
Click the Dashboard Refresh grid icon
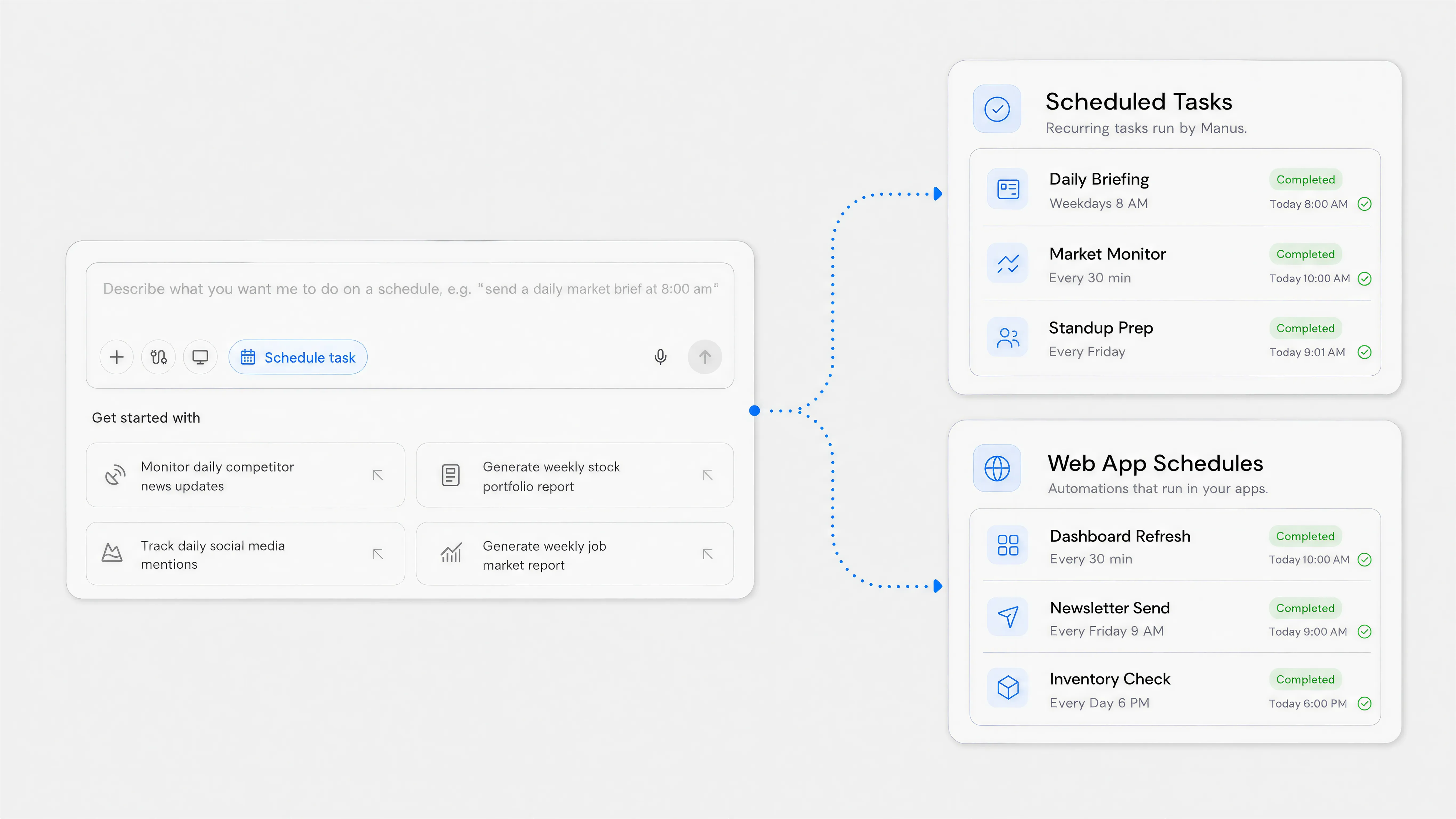(1008, 545)
